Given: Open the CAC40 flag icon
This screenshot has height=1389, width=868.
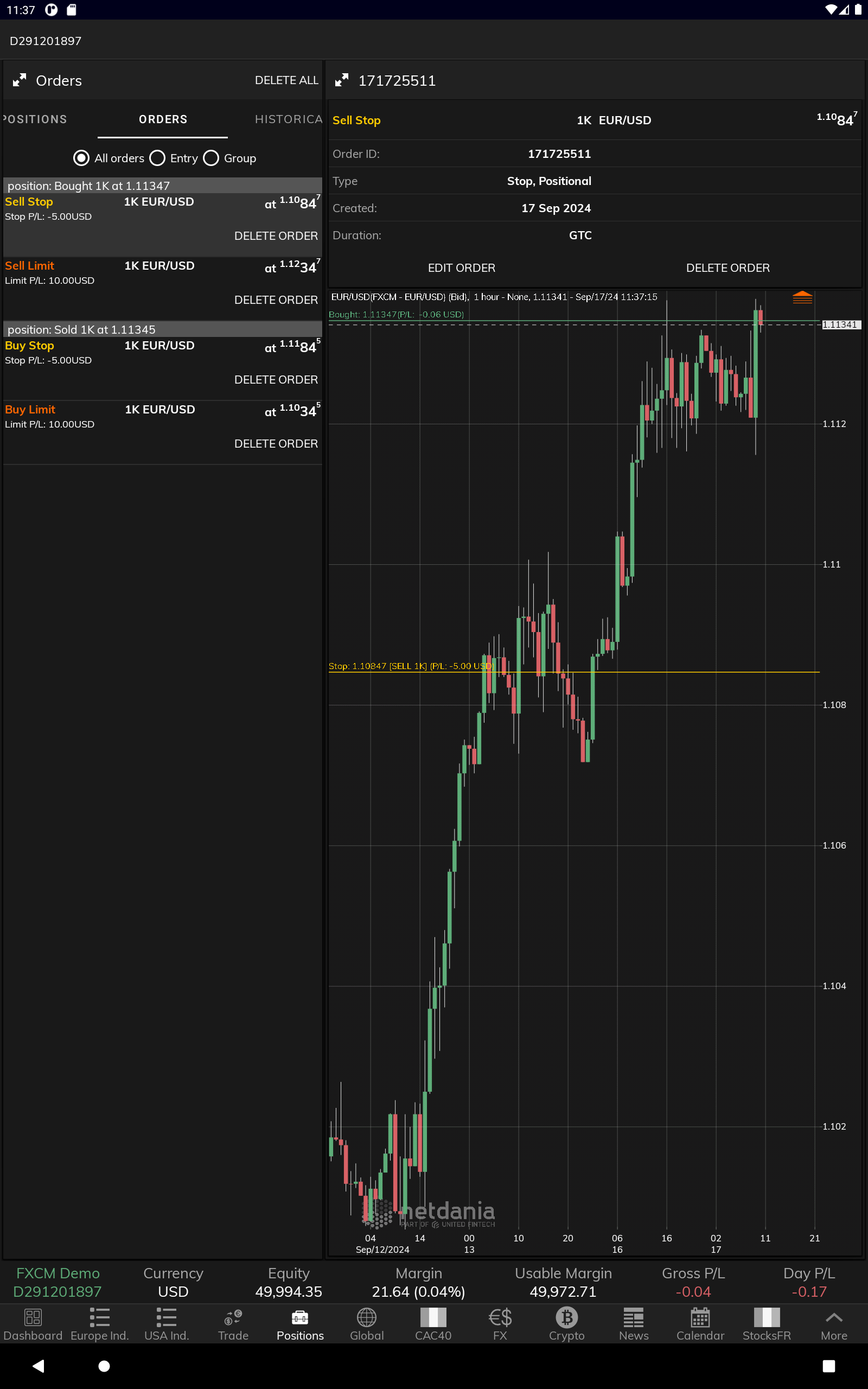Looking at the screenshot, I should click(433, 1317).
